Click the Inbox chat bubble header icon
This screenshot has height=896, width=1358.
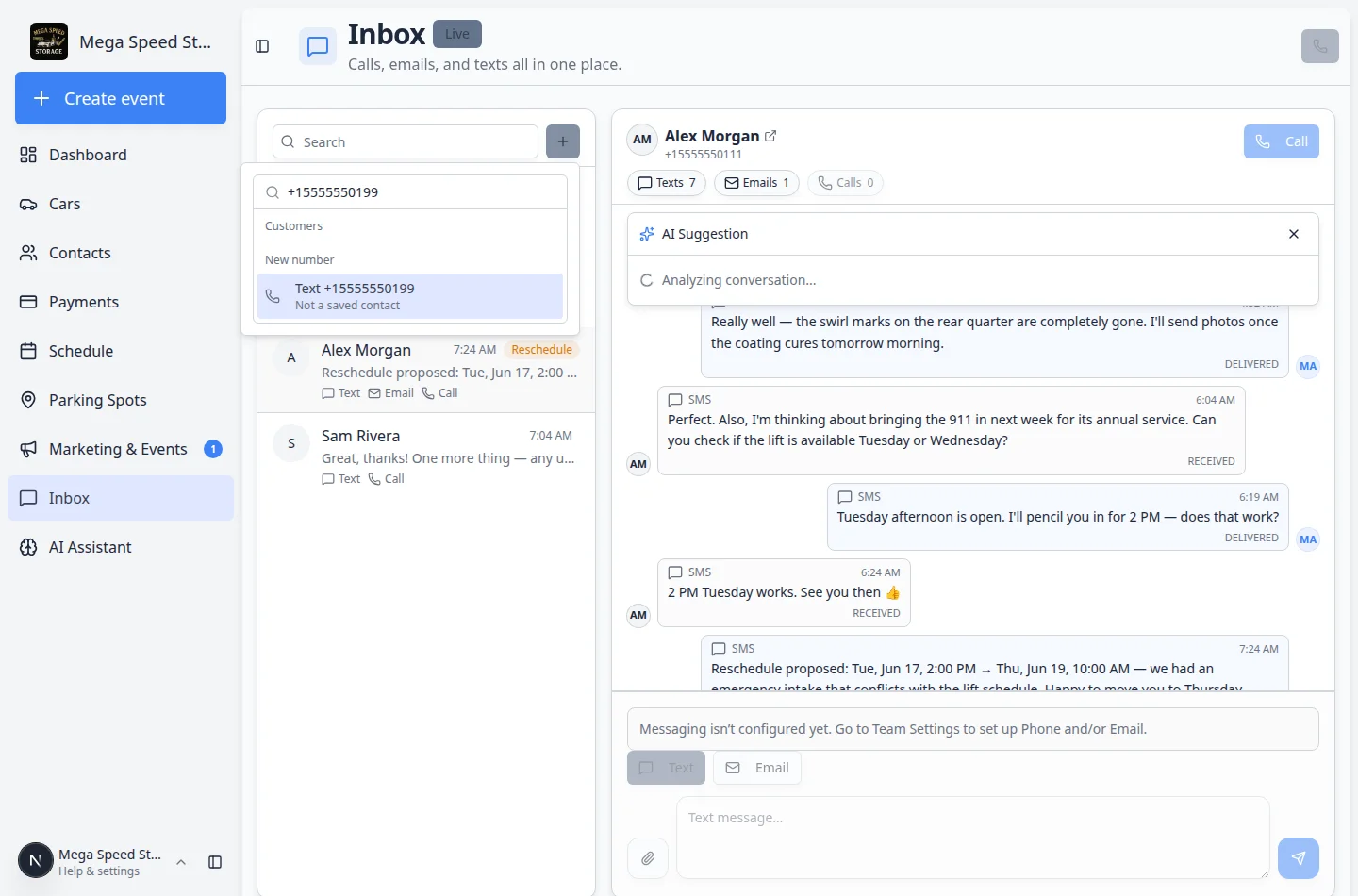tap(318, 46)
